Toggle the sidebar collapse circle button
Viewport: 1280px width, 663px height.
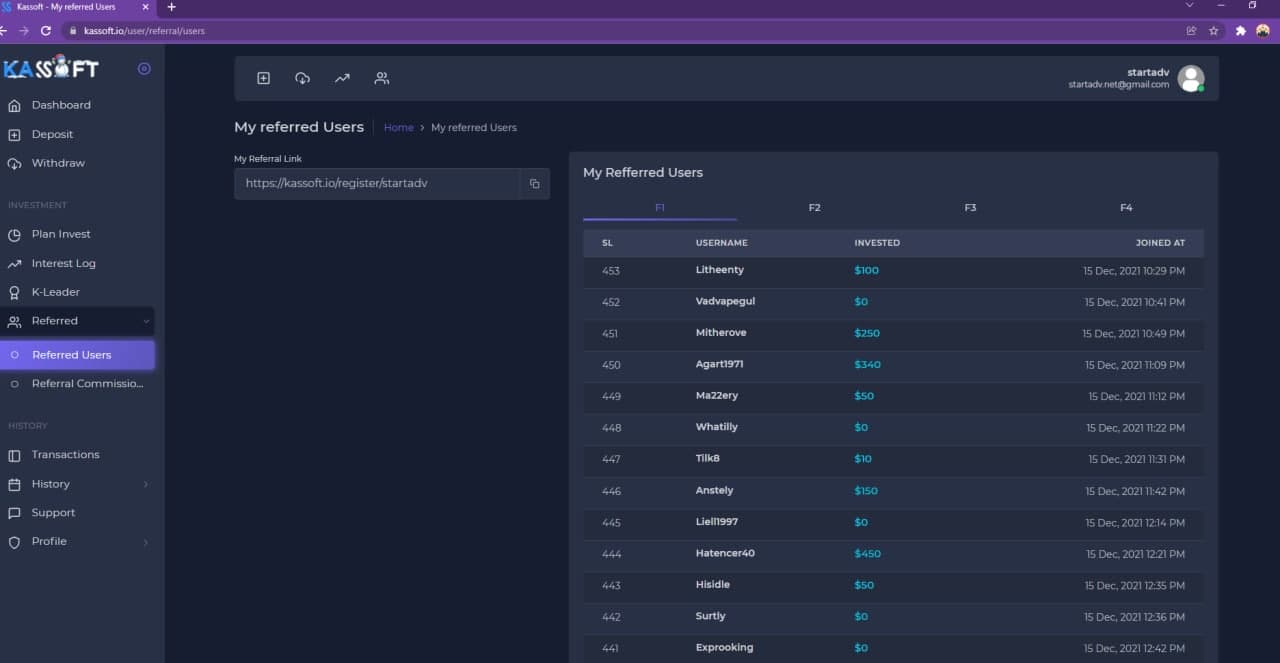144,69
